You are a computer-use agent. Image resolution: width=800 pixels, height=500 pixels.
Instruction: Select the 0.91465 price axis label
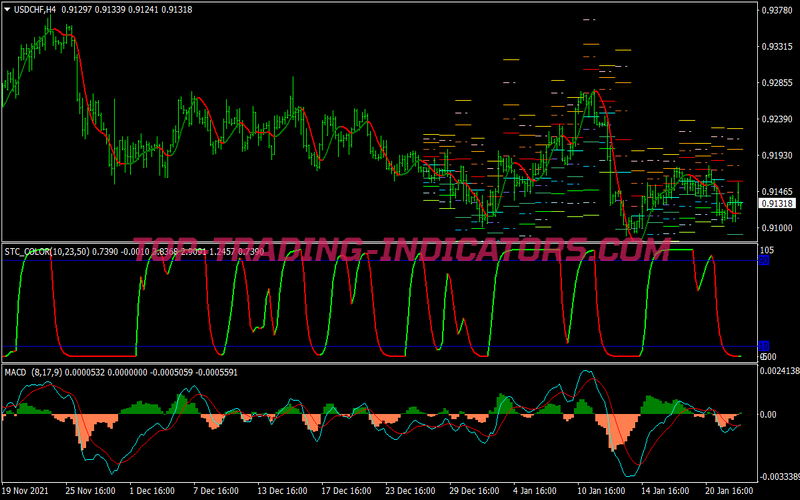777,191
